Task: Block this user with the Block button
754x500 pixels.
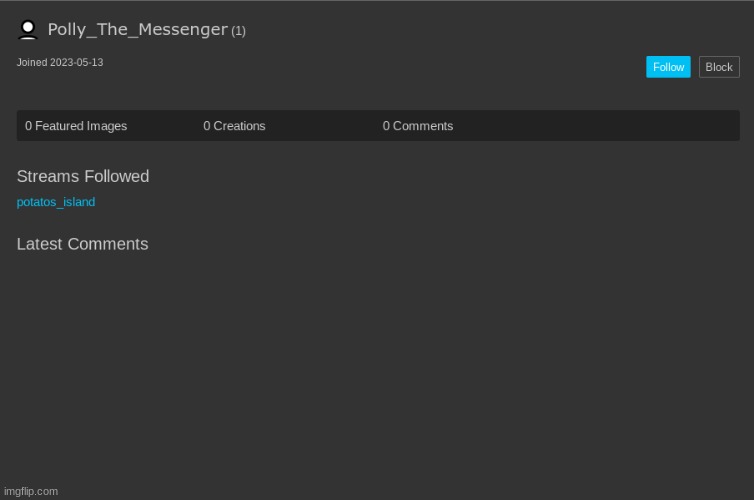Action: click(x=718, y=67)
